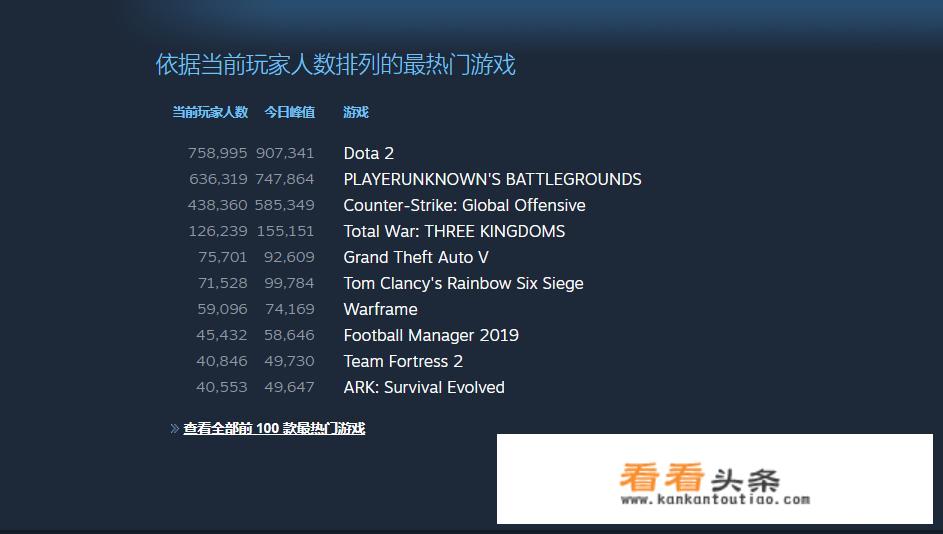
Task: Select current players value 45,432
Action: click(221, 335)
